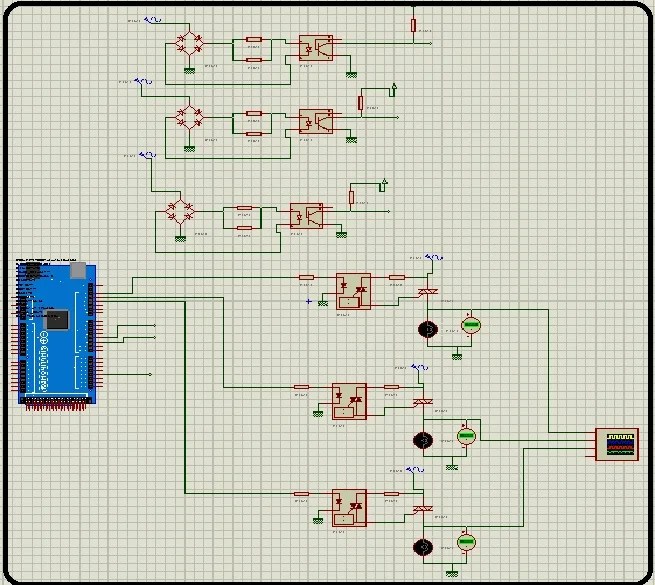This screenshot has height=585, width=655.
Task: Select the middle black lamp load
Action: click(423, 440)
